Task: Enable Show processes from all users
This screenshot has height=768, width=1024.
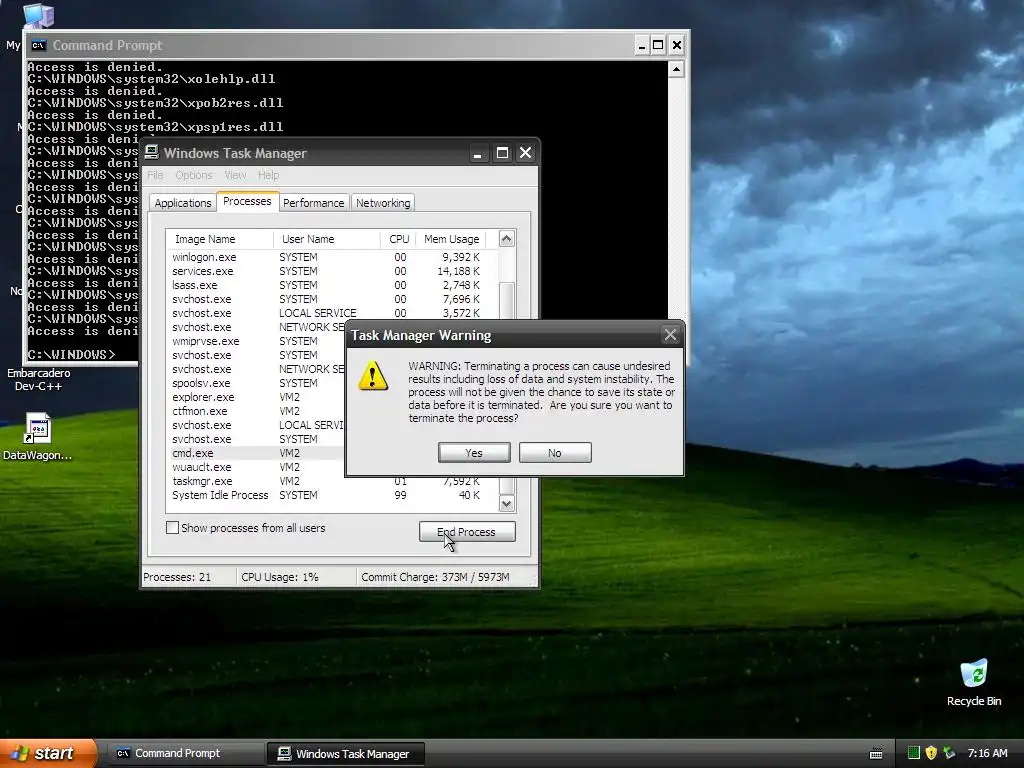Action: 172,528
